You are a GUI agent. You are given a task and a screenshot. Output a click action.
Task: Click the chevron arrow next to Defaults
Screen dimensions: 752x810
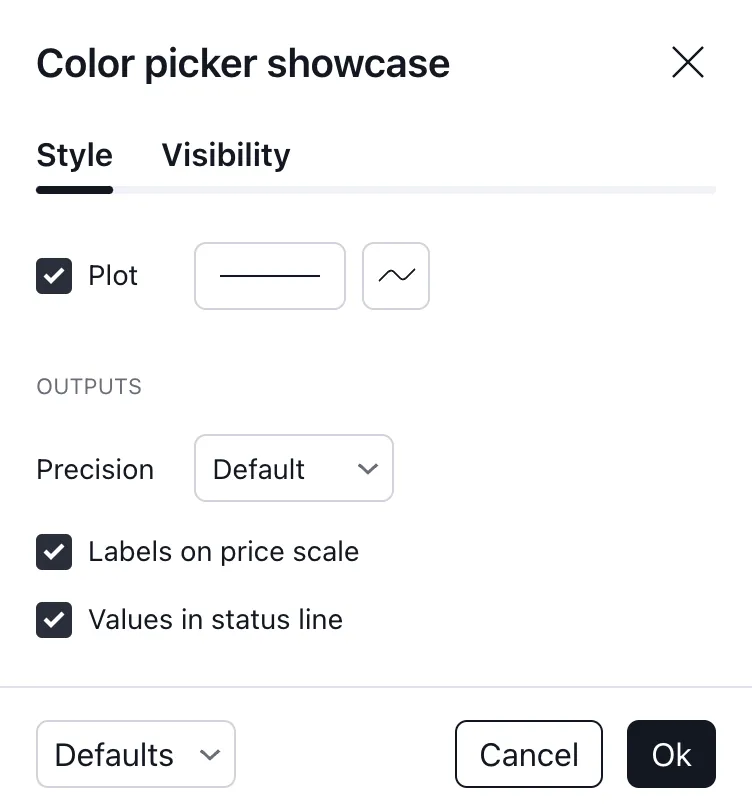click(x=210, y=755)
